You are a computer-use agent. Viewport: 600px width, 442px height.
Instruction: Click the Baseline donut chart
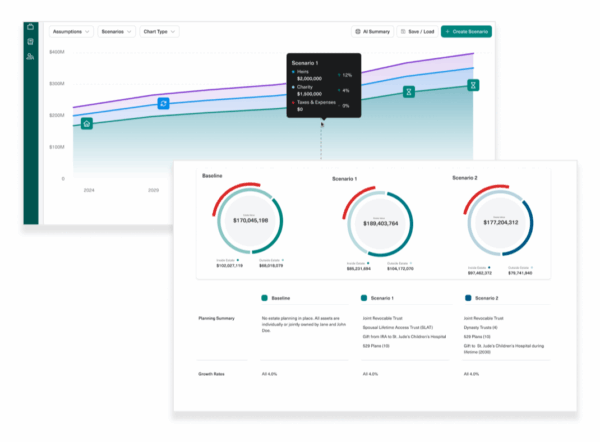(x=250, y=220)
